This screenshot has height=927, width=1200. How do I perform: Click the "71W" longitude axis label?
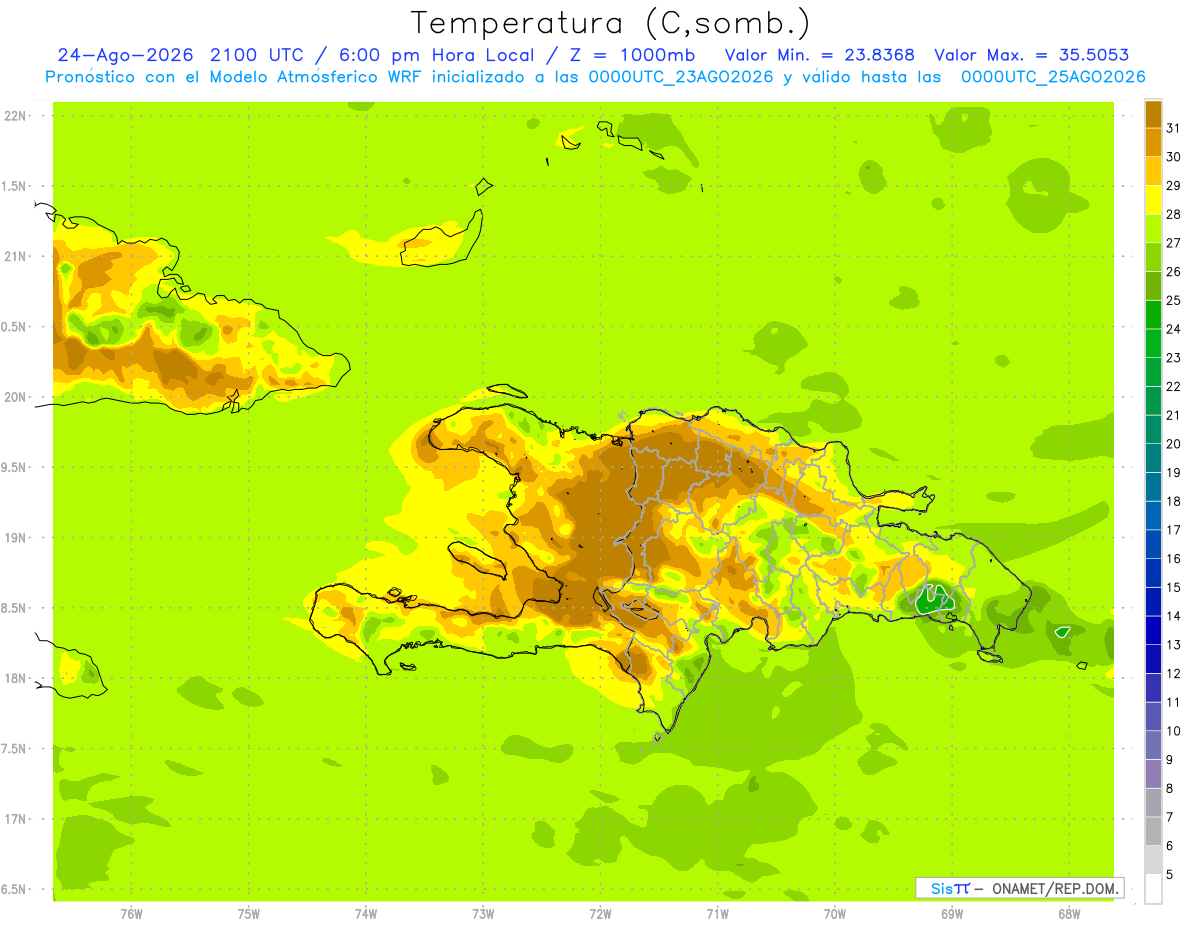tap(717, 914)
